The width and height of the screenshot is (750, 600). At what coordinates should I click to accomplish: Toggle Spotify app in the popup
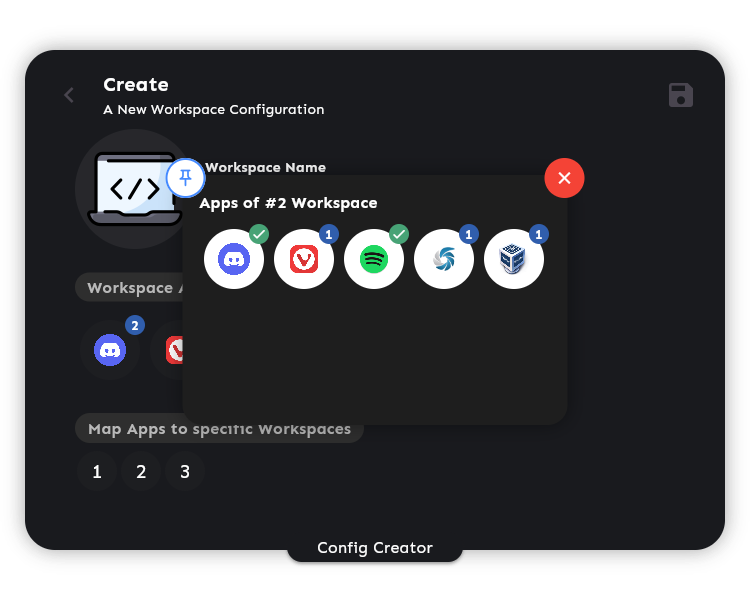(x=374, y=259)
